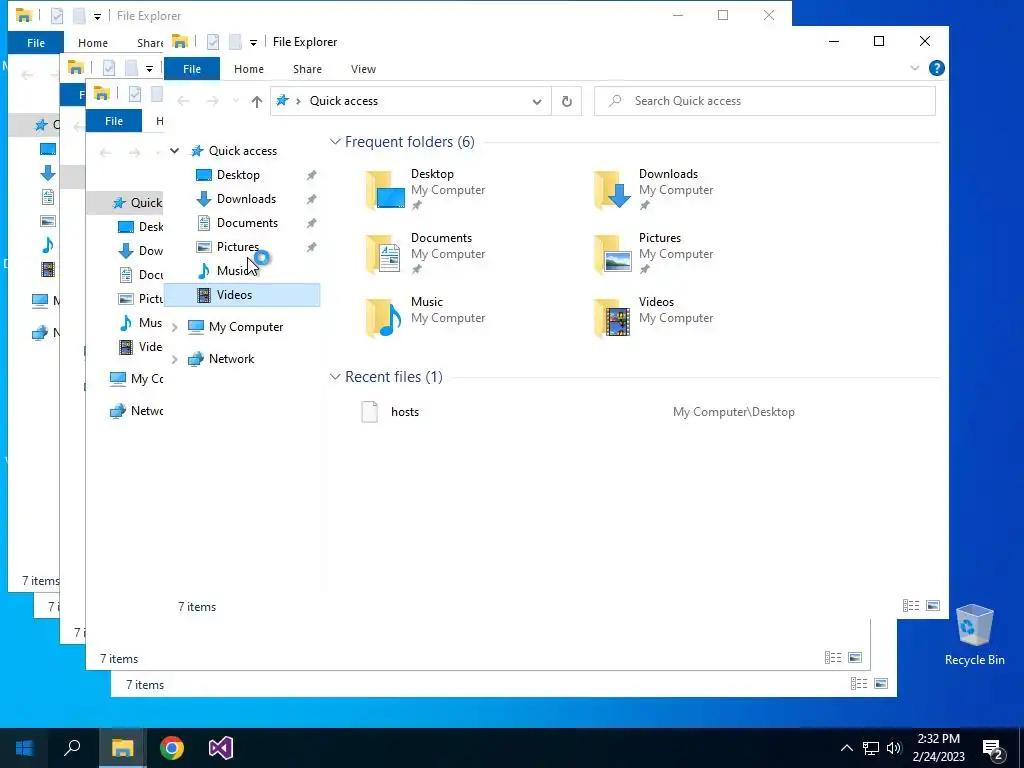This screenshot has width=1024, height=768.
Task: Open the File tab in front window
Action: (x=191, y=69)
